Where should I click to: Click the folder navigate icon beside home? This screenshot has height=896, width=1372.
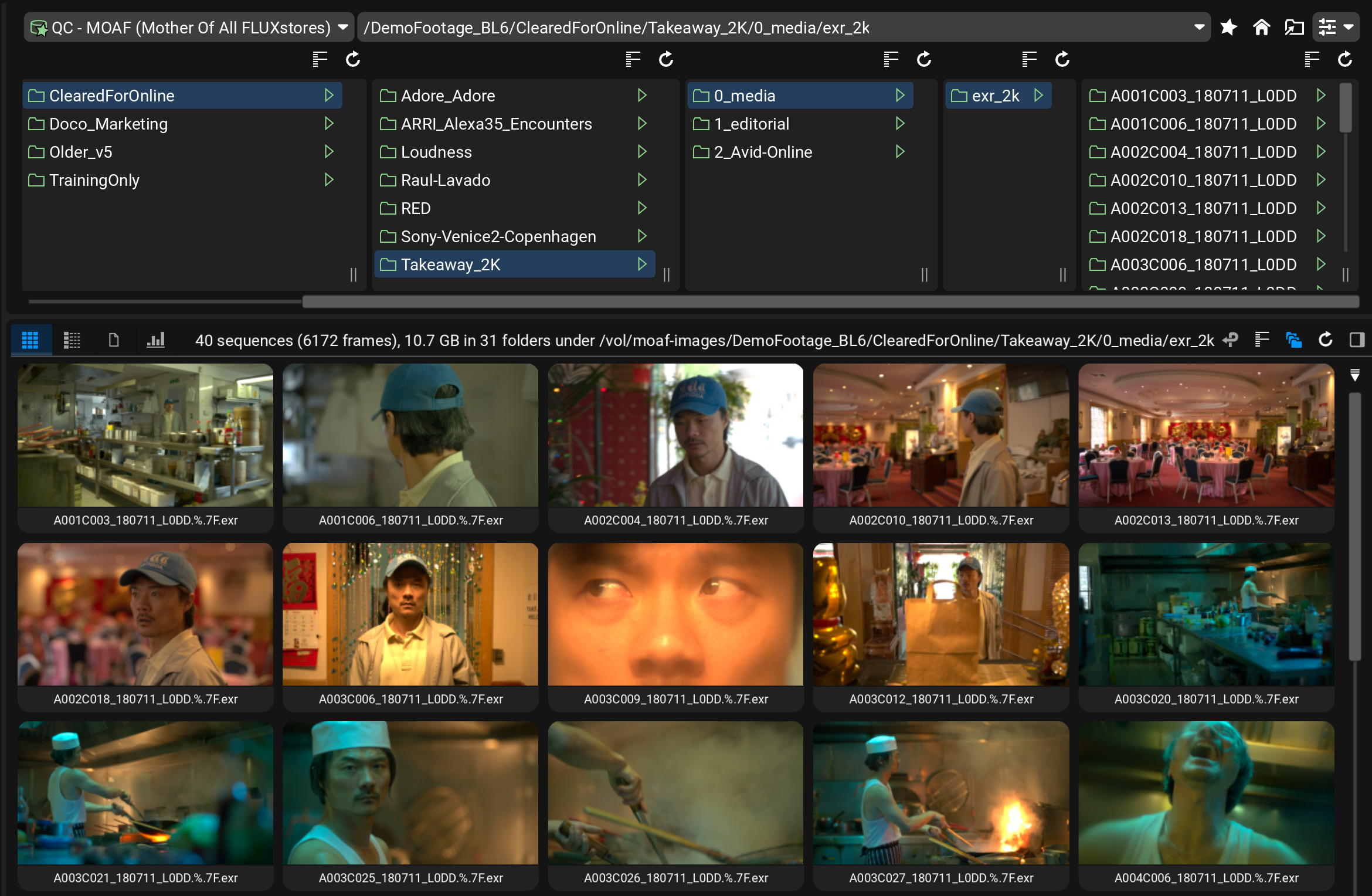(1293, 28)
